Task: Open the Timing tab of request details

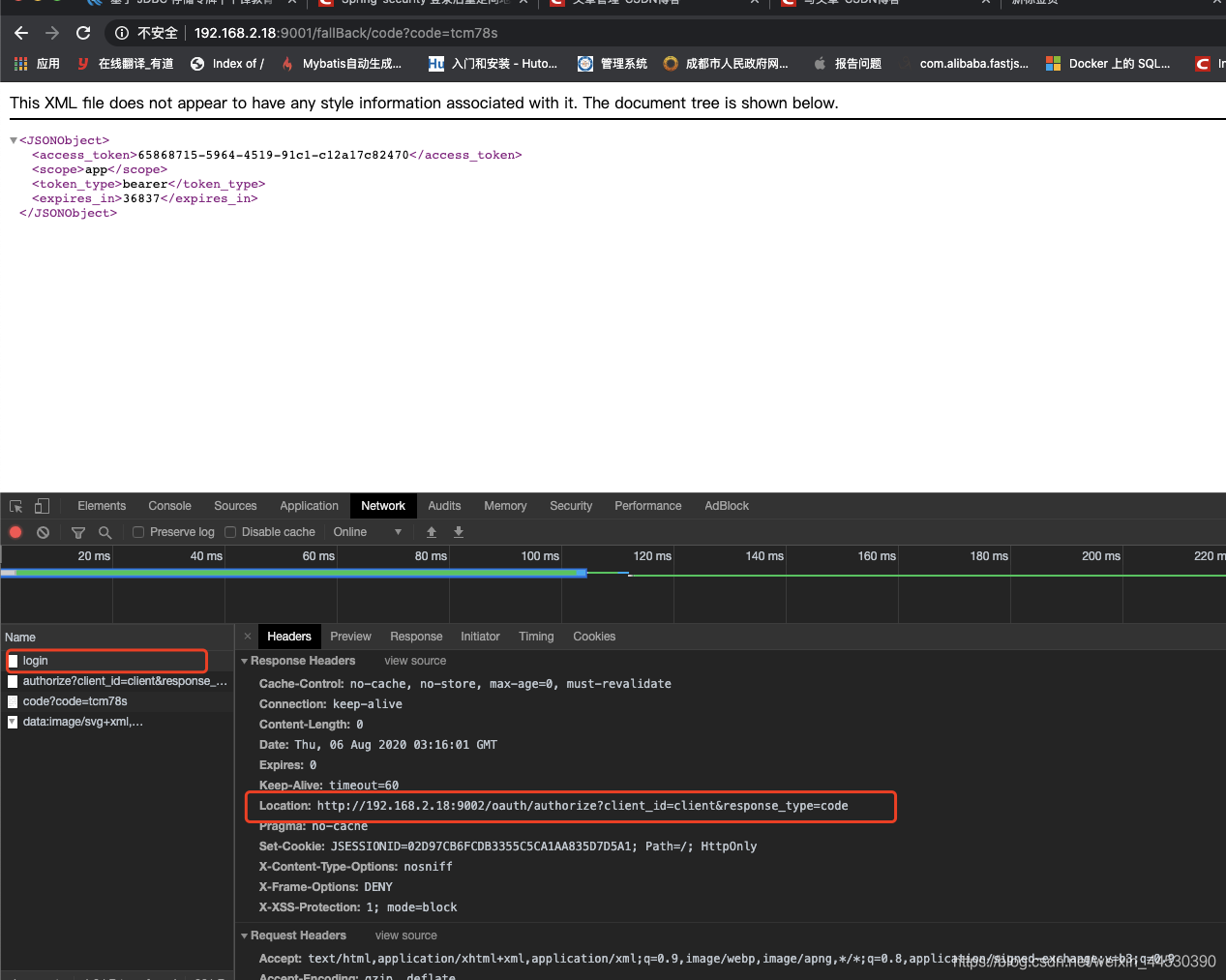Action: point(536,637)
